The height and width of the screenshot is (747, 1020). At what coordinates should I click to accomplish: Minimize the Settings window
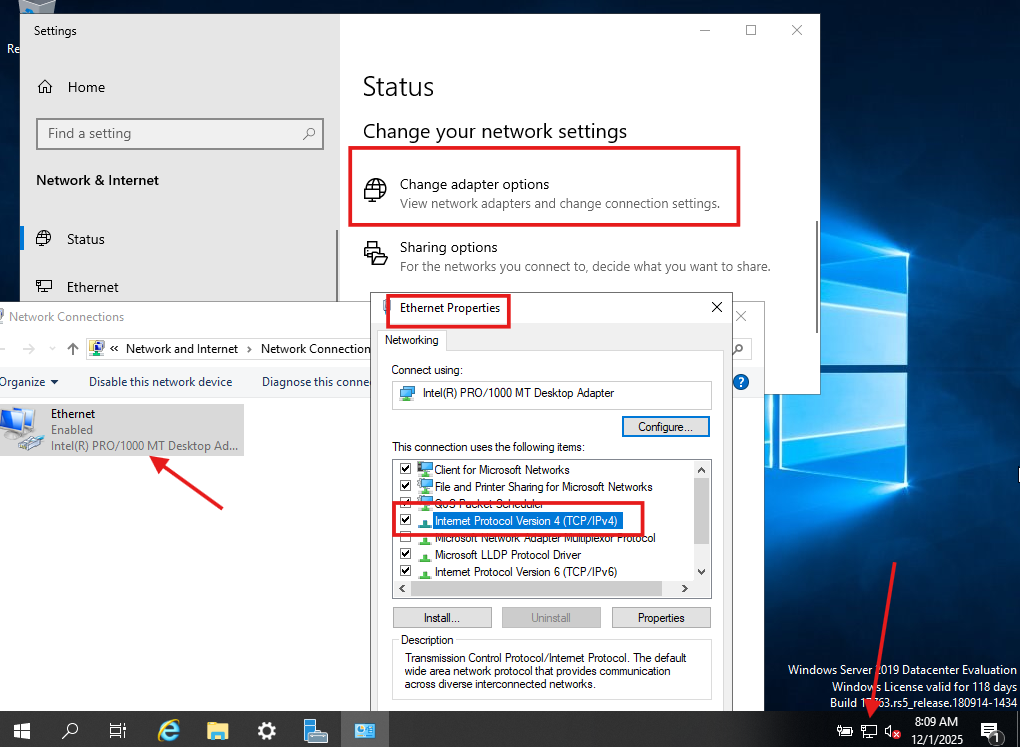click(705, 30)
